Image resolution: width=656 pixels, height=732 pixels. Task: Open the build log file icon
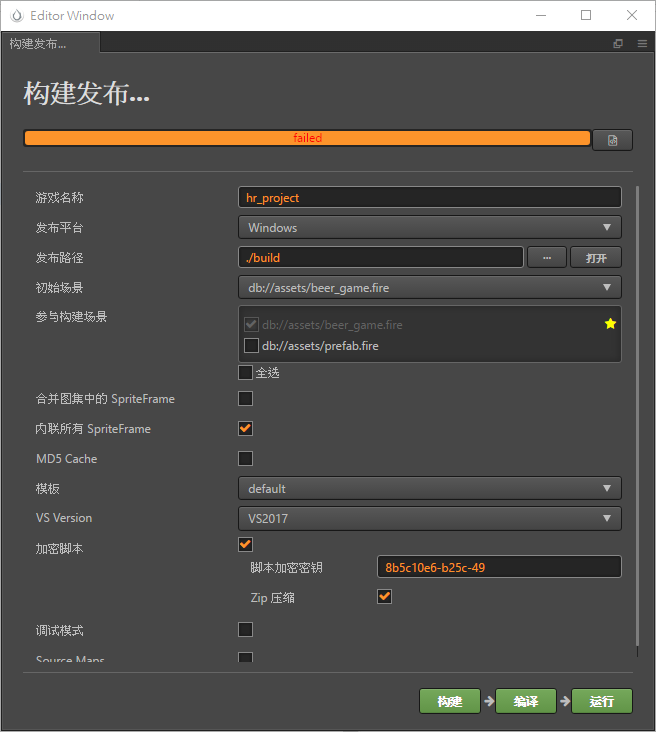pyautogui.click(x=612, y=140)
